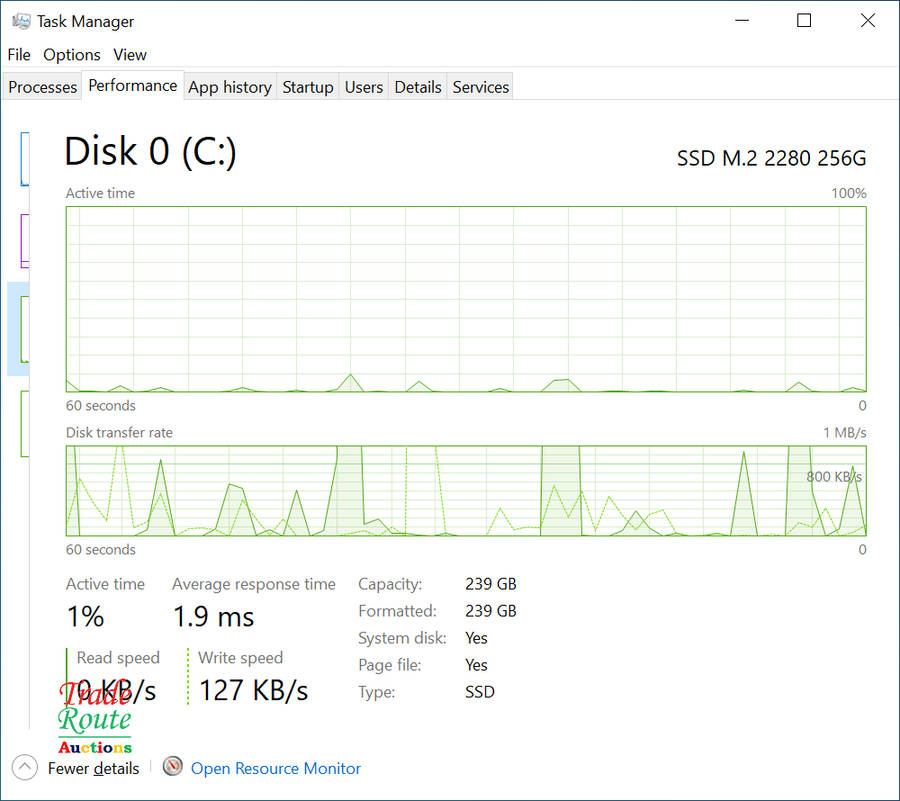Open the Options menu
Screen dimensions: 900x801
pos(72,55)
